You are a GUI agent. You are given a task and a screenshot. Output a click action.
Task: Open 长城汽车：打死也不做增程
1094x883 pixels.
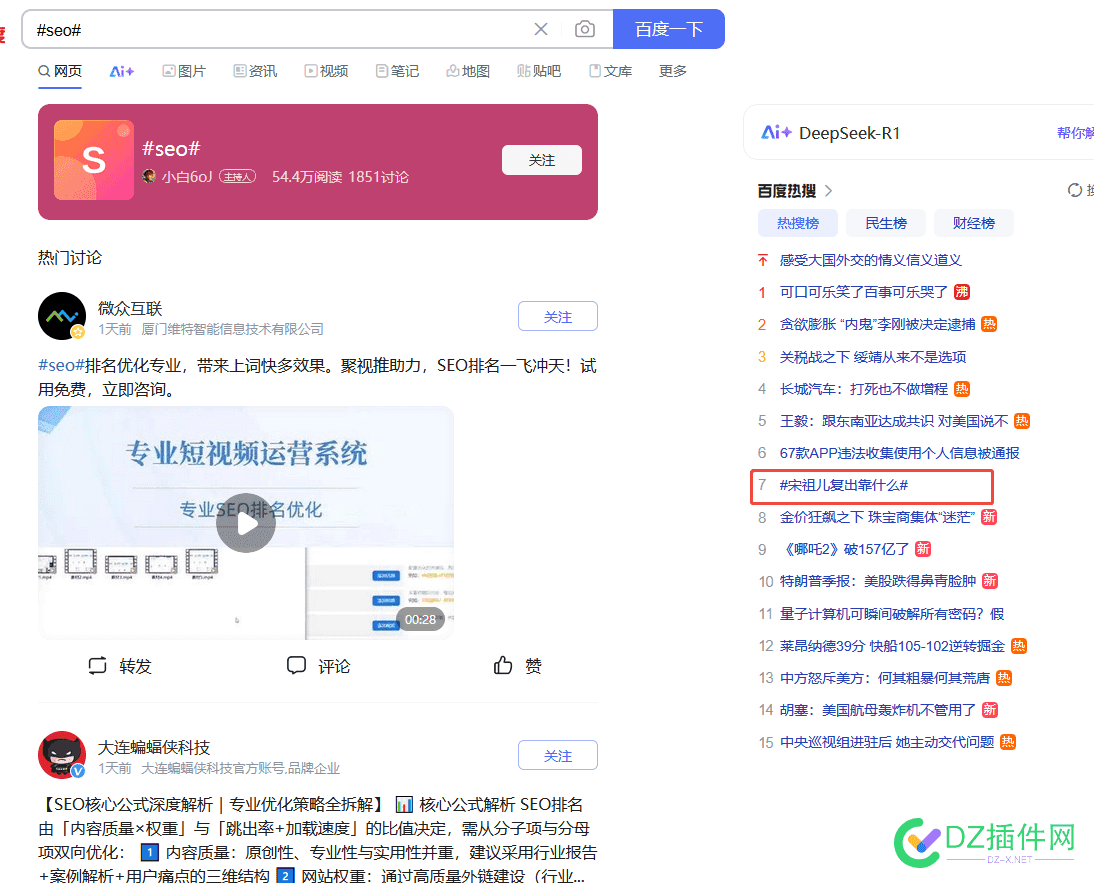click(863, 389)
